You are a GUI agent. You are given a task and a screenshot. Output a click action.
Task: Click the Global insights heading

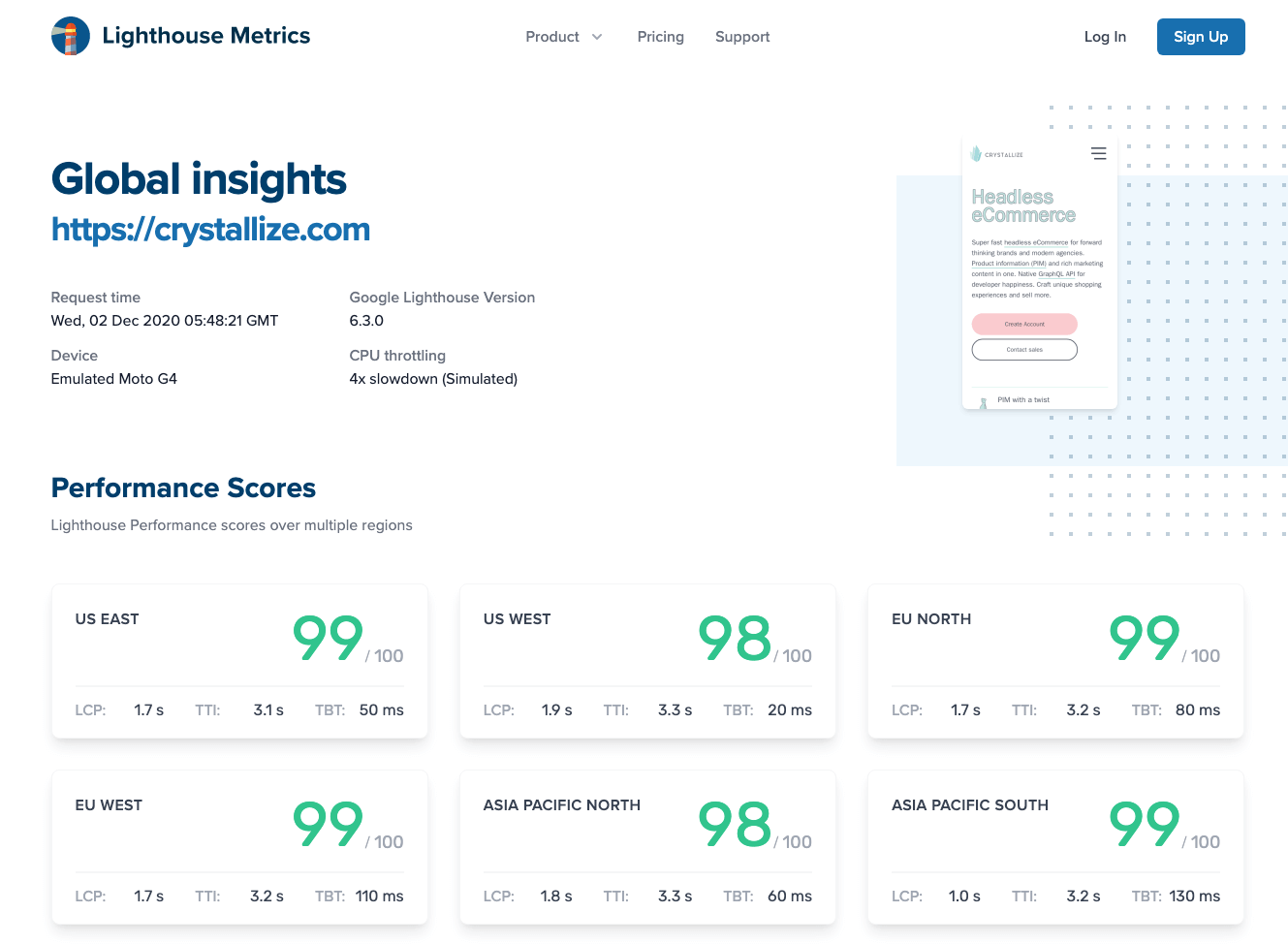pyautogui.click(x=199, y=179)
